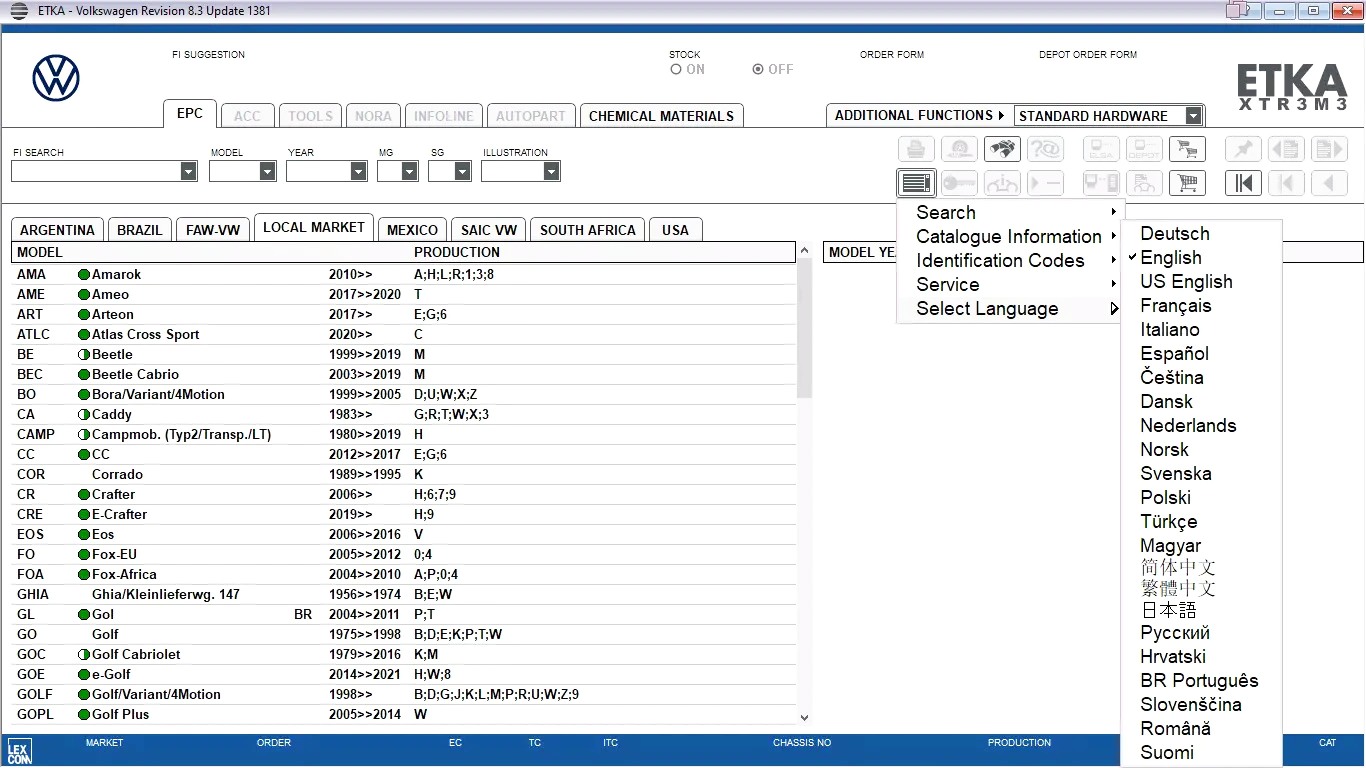
Task: Open the Catalogue Information submenu
Action: pyautogui.click(x=1008, y=237)
